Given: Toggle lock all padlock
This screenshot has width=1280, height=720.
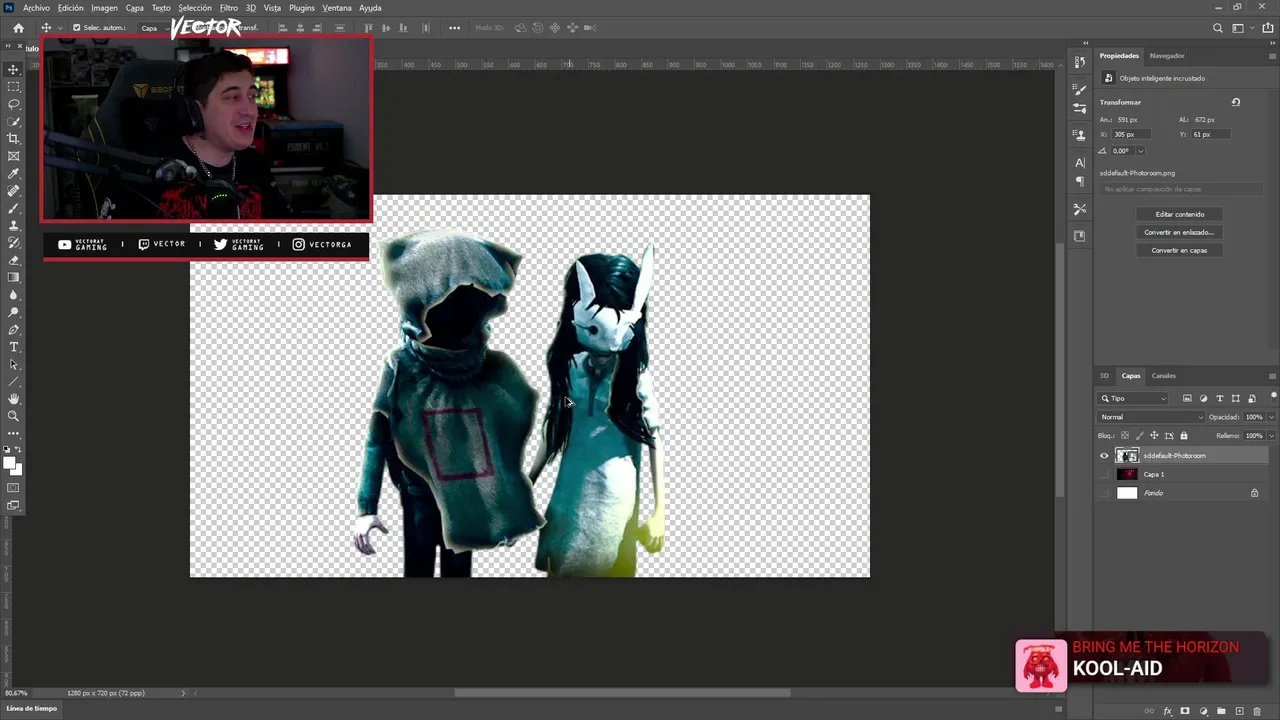Looking at the screenshot, I should pos(1184,436).
